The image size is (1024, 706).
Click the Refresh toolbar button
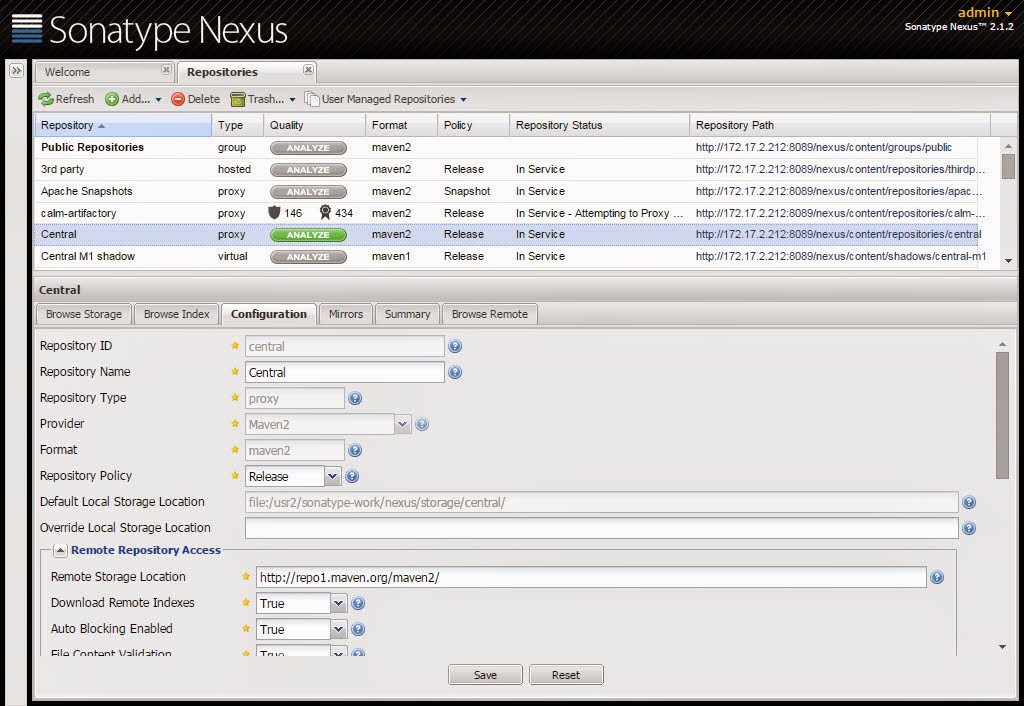click(x=66, y=99)
